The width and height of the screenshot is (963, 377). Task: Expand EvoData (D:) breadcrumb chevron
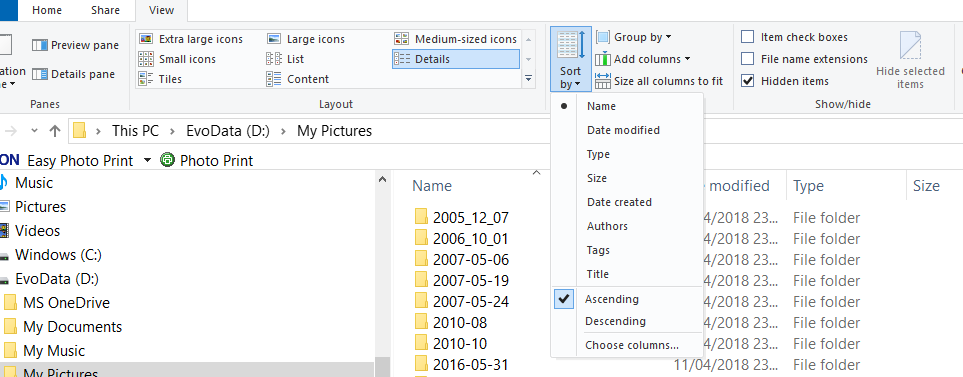(283, 131)
